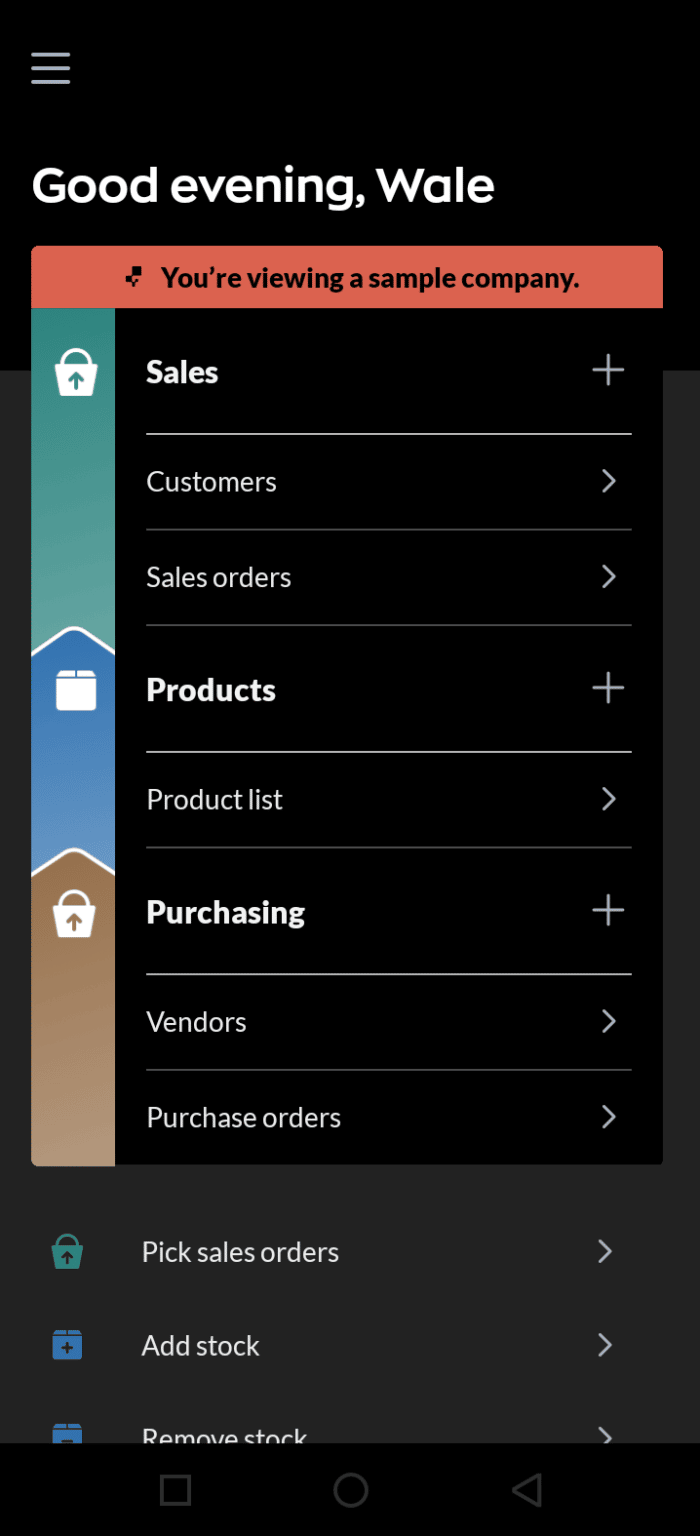Add a new sale with the plus button
The height and width of the screenshot is (1536, 700).
[x=608, y=370]
